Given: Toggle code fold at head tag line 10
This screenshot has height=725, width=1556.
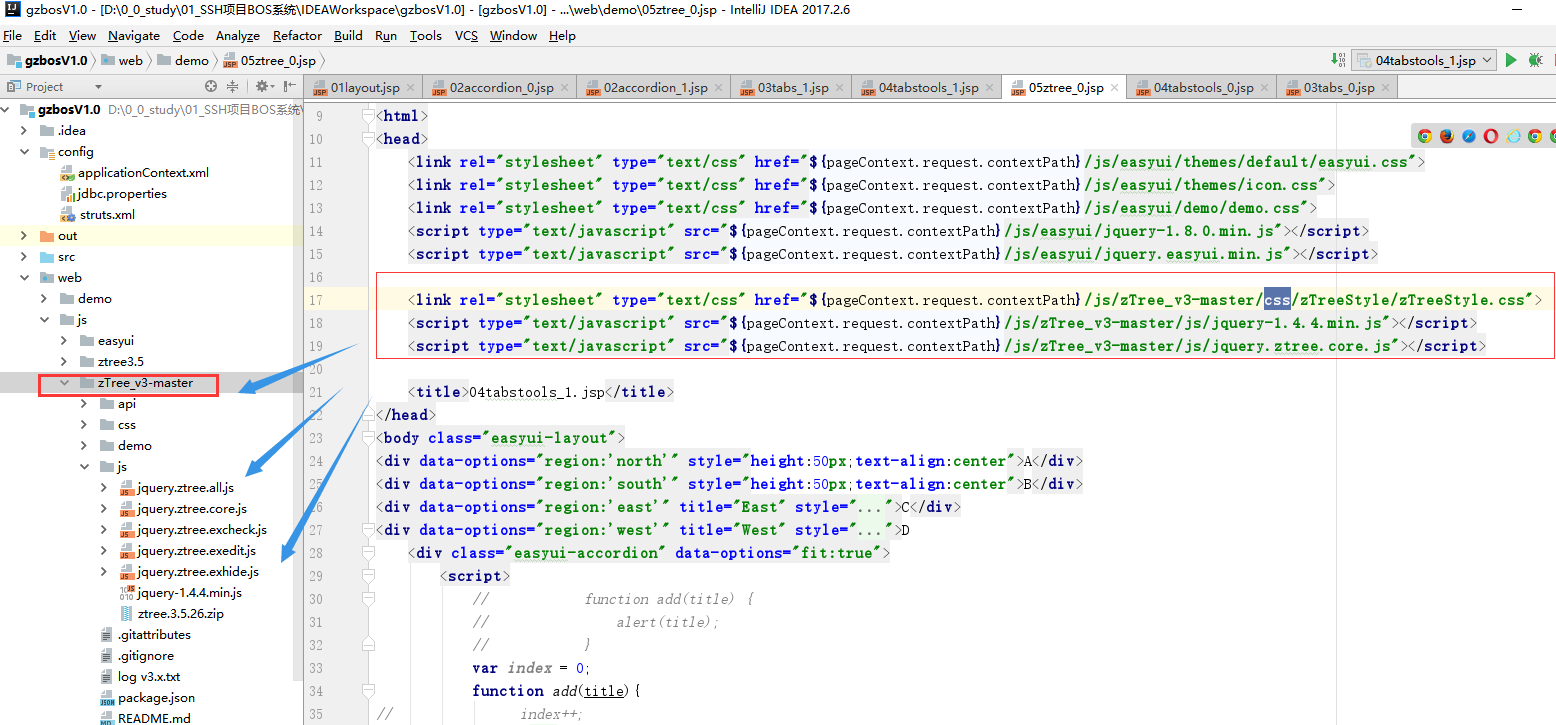Looking at the screenshot, I should tap(369, 139).
